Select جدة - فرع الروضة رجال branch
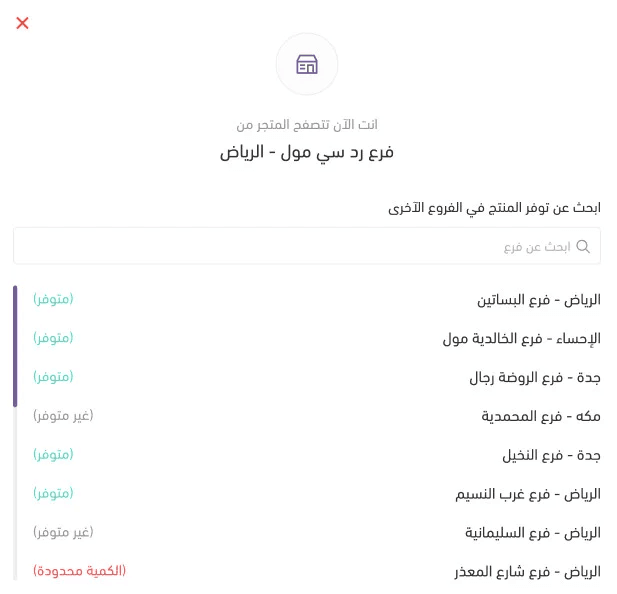 534,378
